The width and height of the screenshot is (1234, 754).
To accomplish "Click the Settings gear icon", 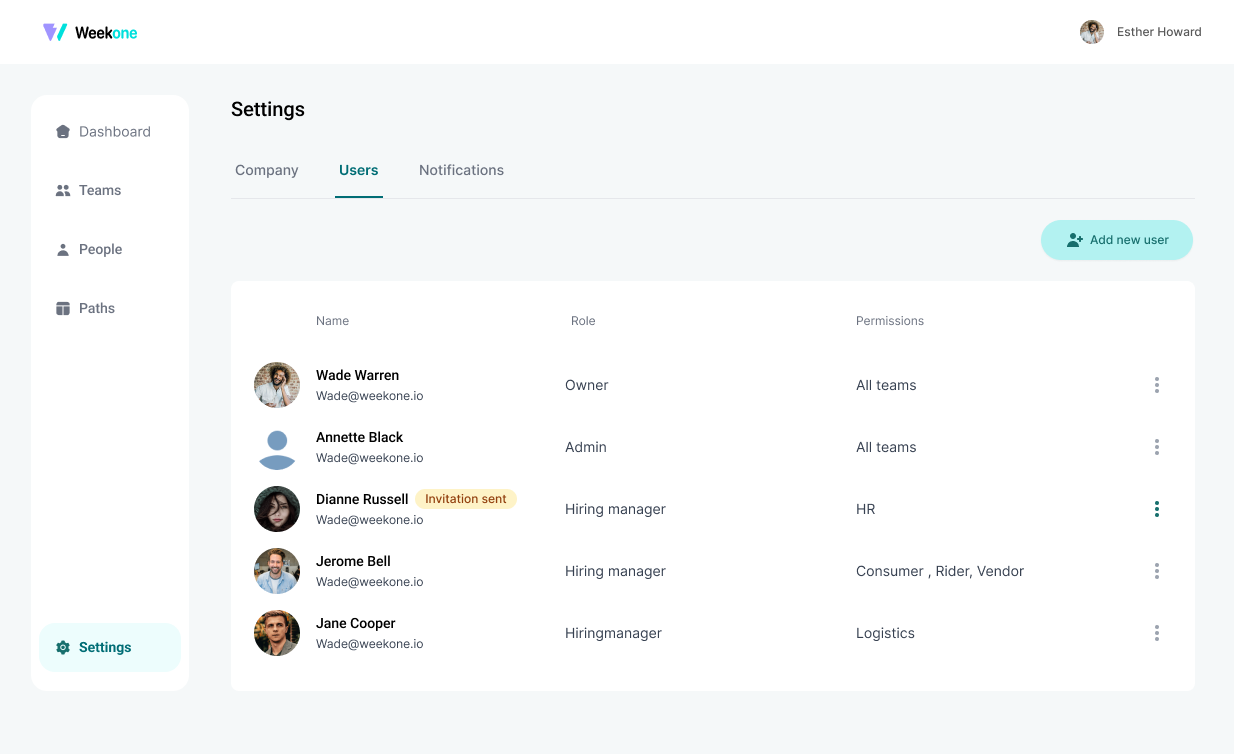I will [x=63, y=648].
